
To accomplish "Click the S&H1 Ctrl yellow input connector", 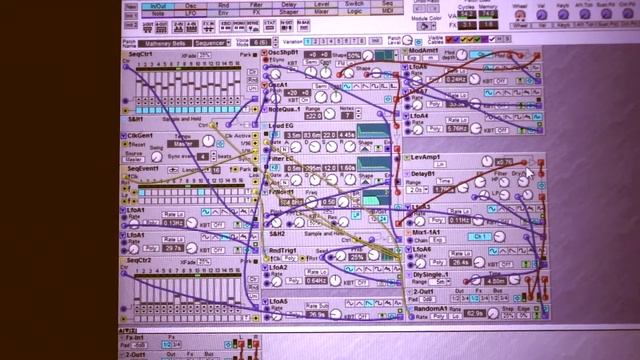I will tap(213, 125).
